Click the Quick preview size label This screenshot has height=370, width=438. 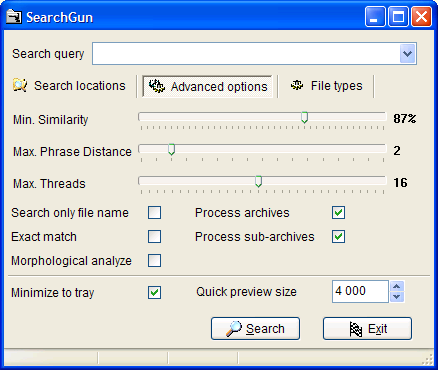point(246,292)
